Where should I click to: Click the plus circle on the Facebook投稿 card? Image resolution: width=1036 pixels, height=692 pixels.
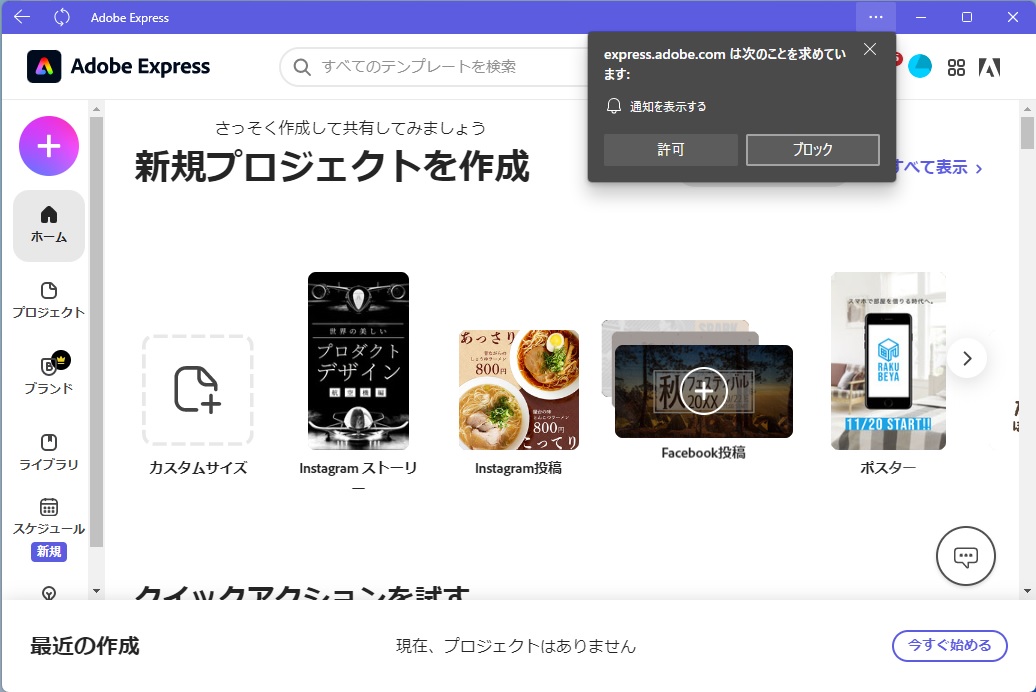coord(704,391)
